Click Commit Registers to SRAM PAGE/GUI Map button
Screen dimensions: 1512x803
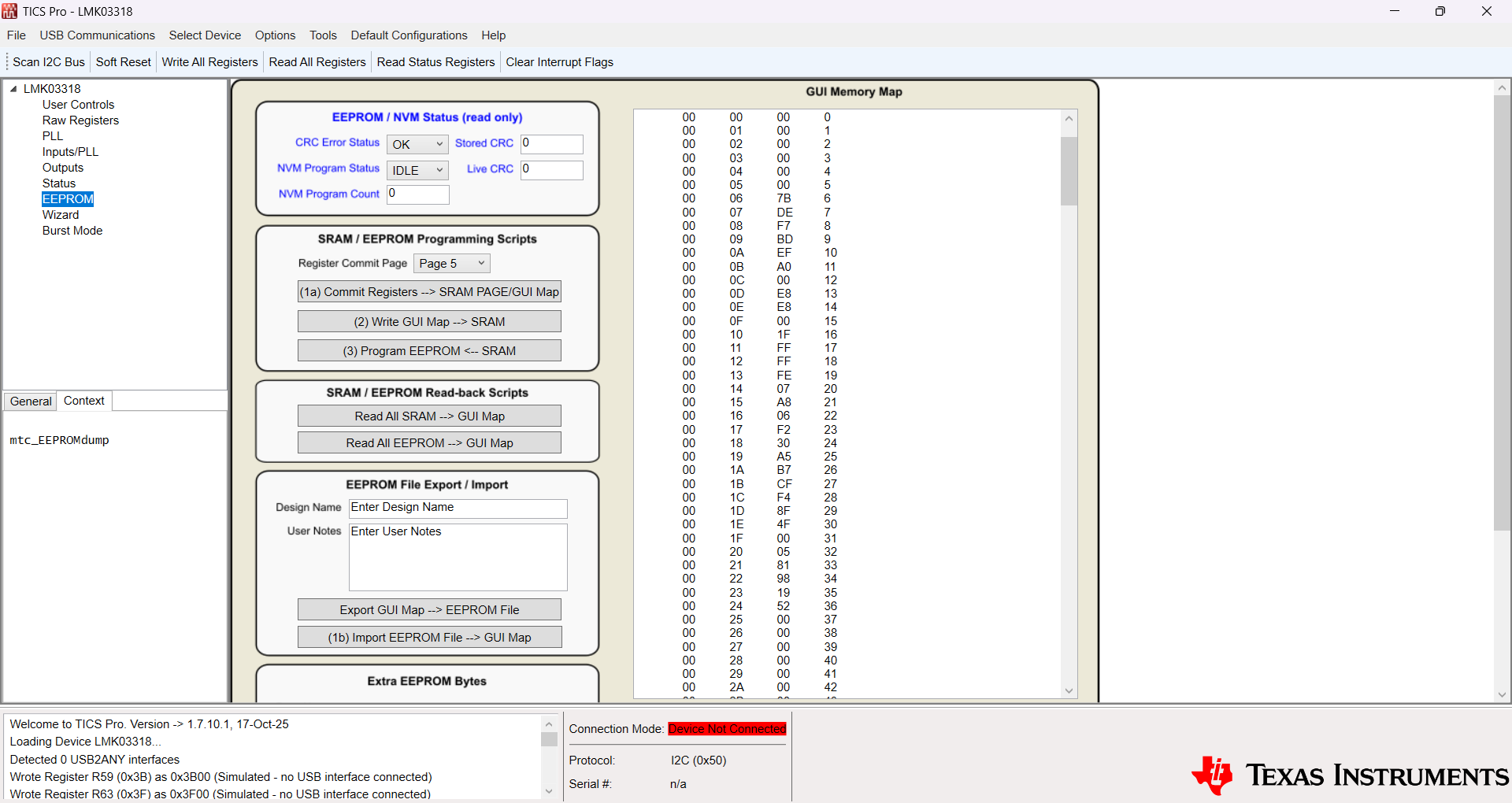click(x=429, y=292)
